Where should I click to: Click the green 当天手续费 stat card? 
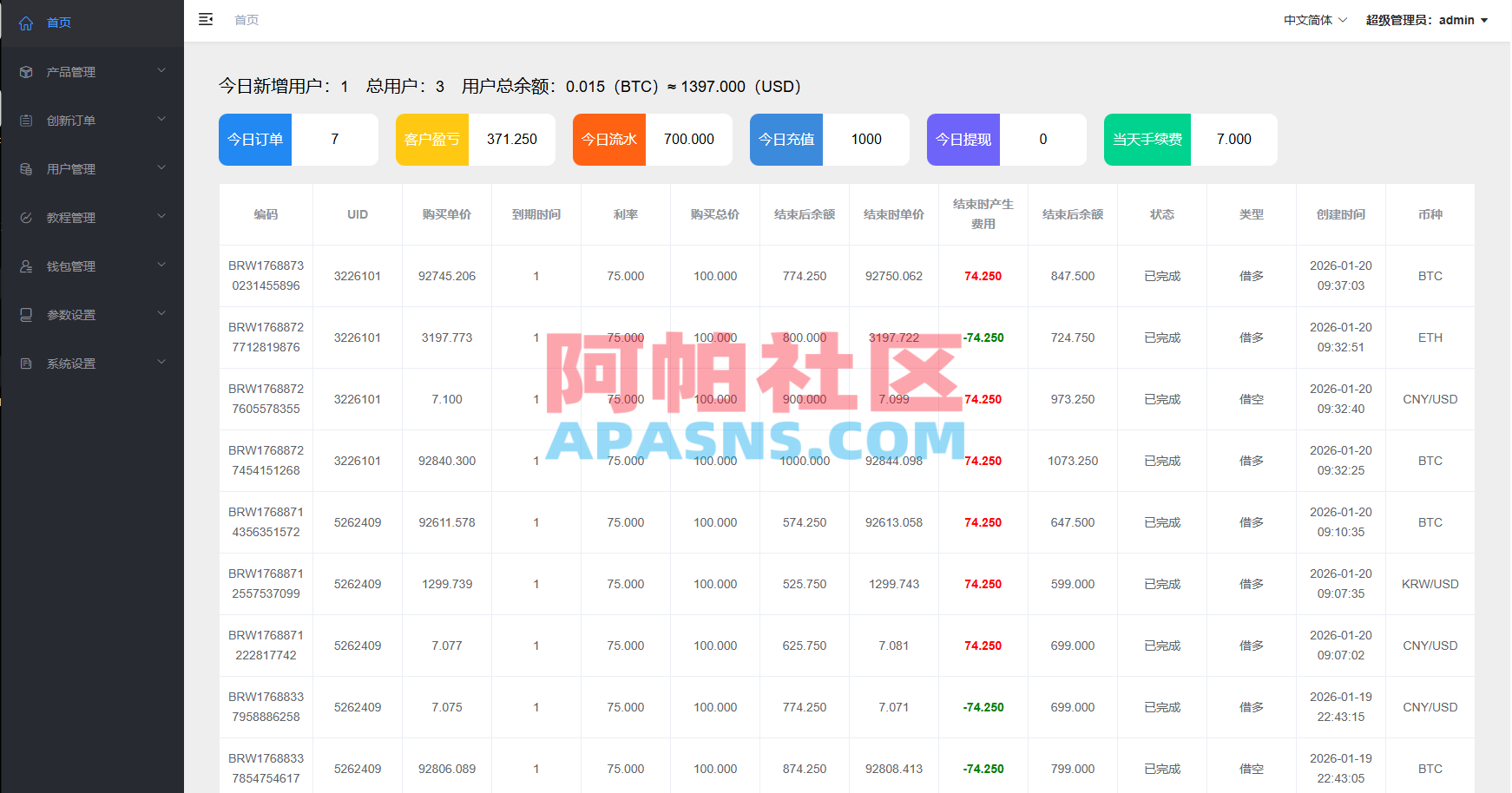point(1191,140)
